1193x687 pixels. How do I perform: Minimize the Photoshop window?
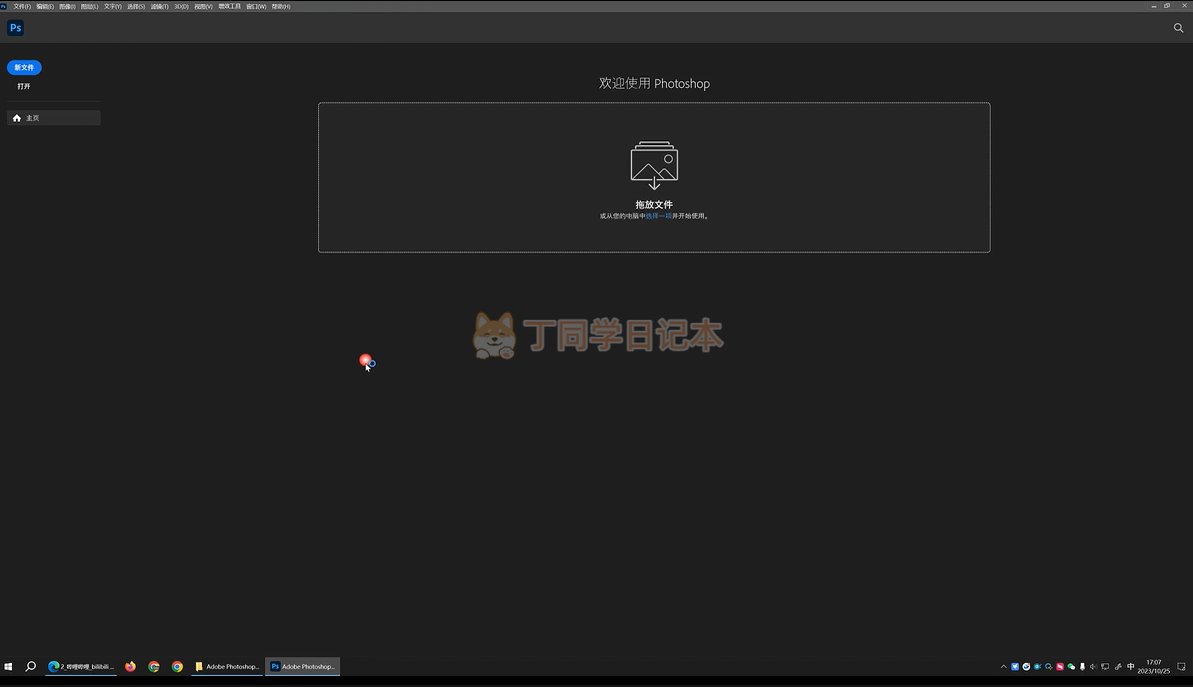click(1153, 5)
